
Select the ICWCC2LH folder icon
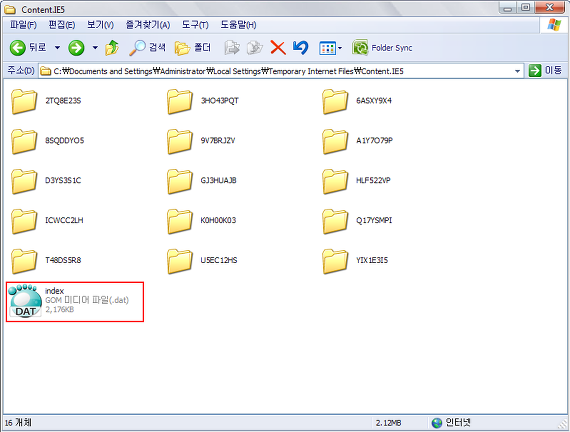[24, 221]
